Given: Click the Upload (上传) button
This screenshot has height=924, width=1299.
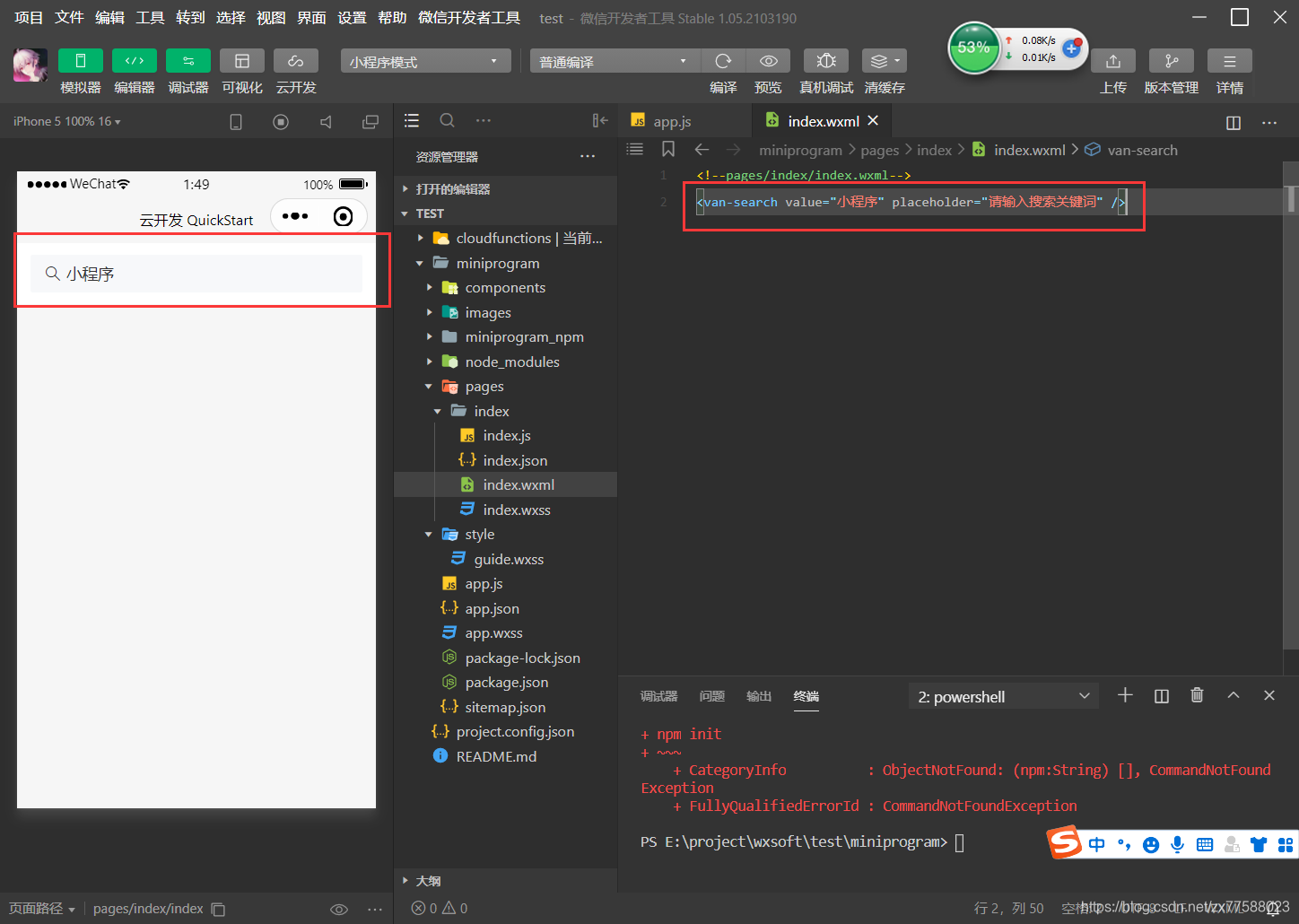Looking at the screenshot, I should [x=1113, y=60].
